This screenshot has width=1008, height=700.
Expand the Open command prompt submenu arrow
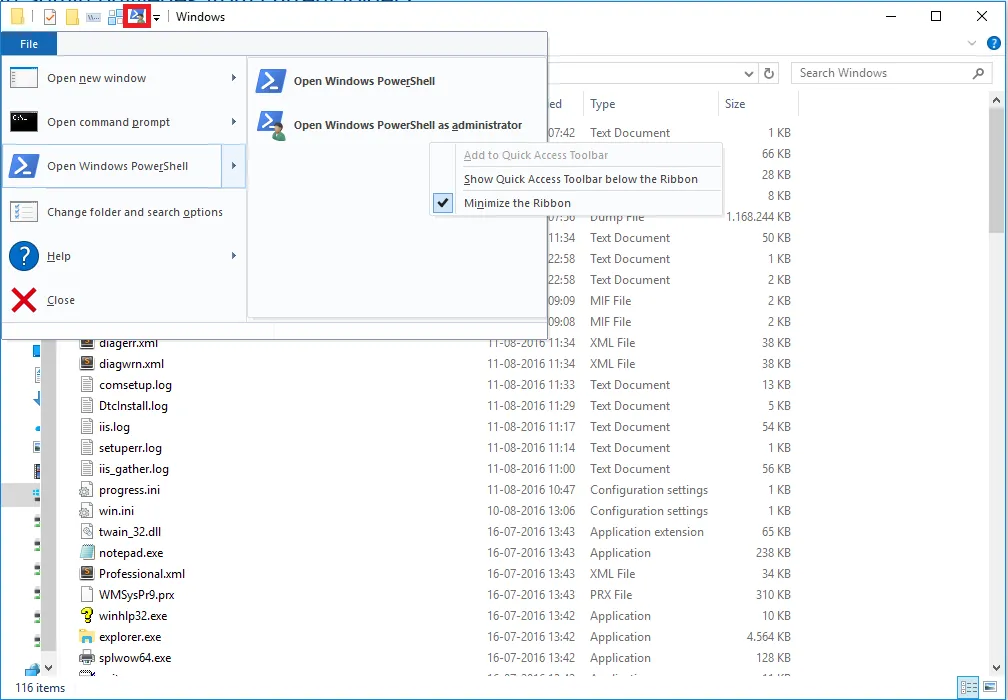[x=234, y=121]
